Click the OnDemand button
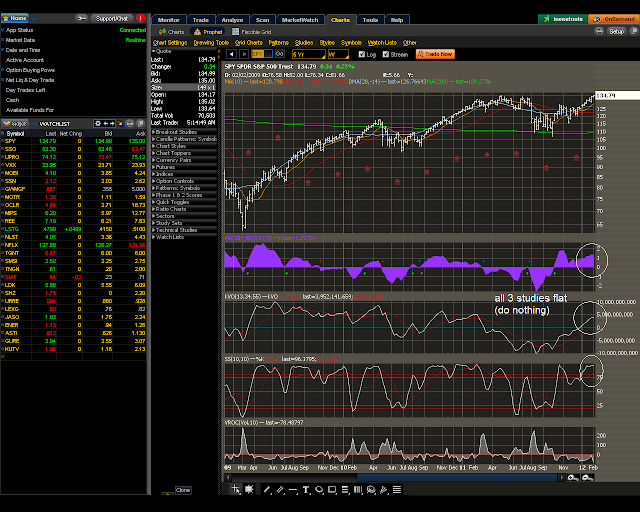 click(614, 19)
